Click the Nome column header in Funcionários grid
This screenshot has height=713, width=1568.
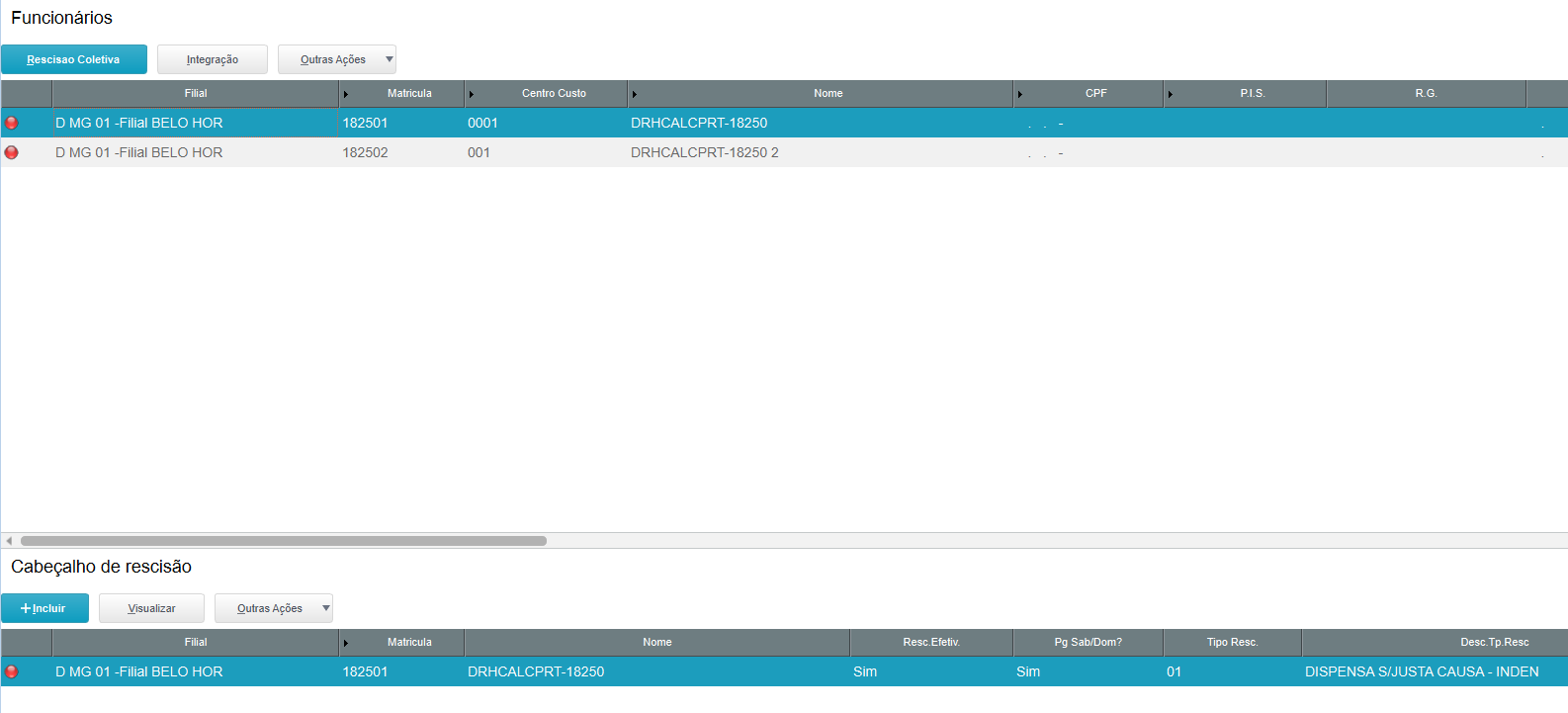pos(821,93)
